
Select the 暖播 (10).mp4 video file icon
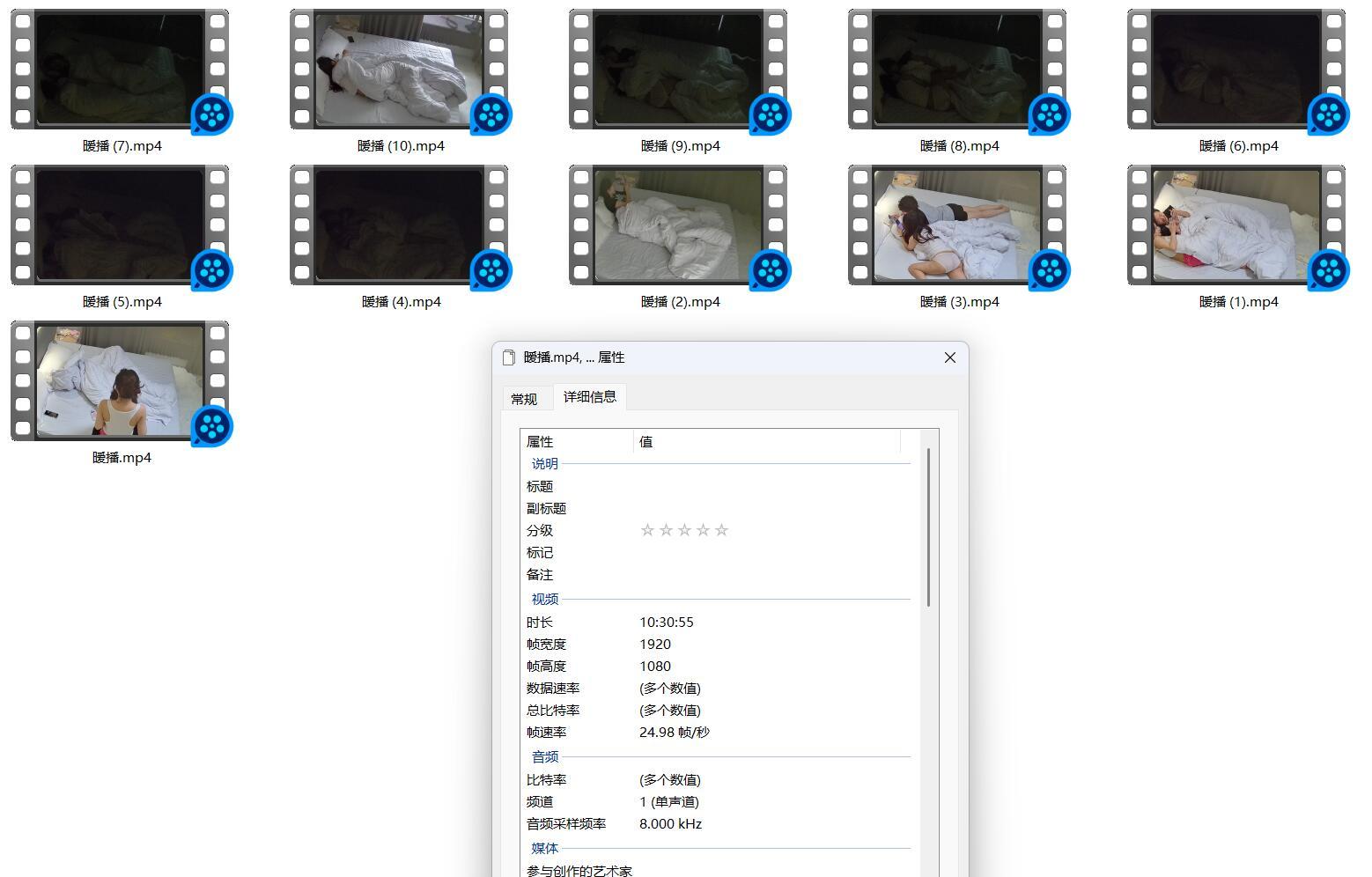(400, 70)
